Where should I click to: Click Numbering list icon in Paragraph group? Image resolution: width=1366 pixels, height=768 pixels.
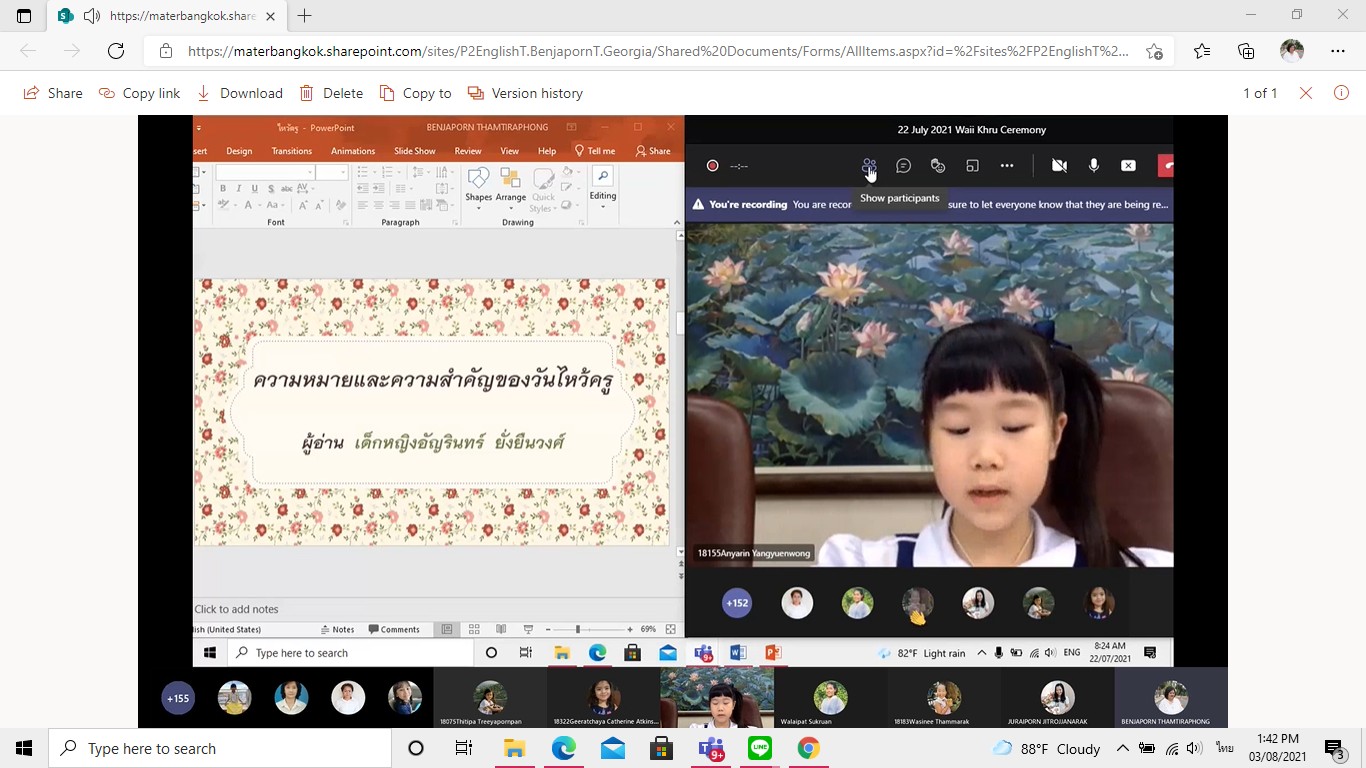click(x=388, y=173)
